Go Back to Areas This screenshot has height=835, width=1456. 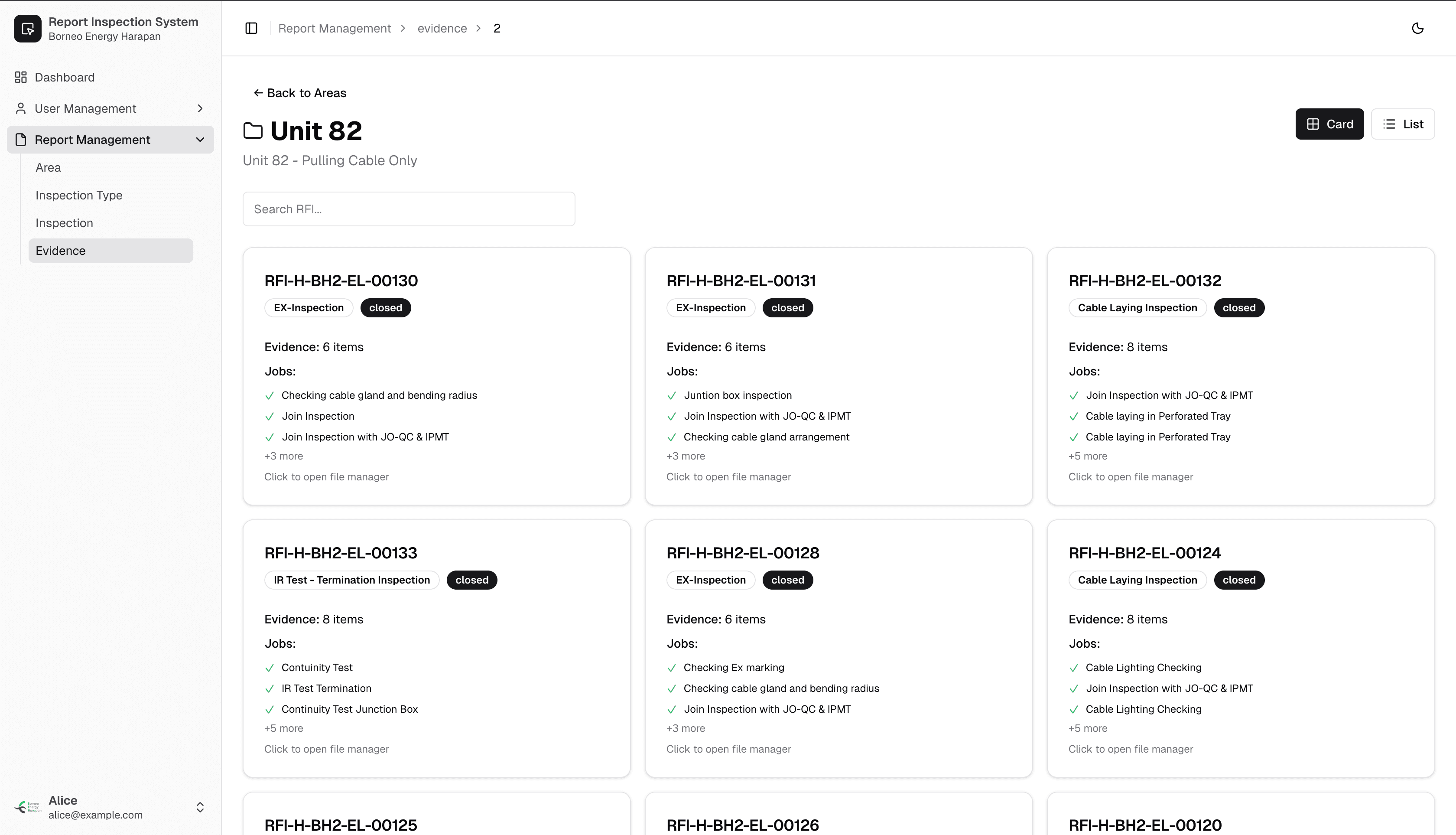[x=300, y=93]
